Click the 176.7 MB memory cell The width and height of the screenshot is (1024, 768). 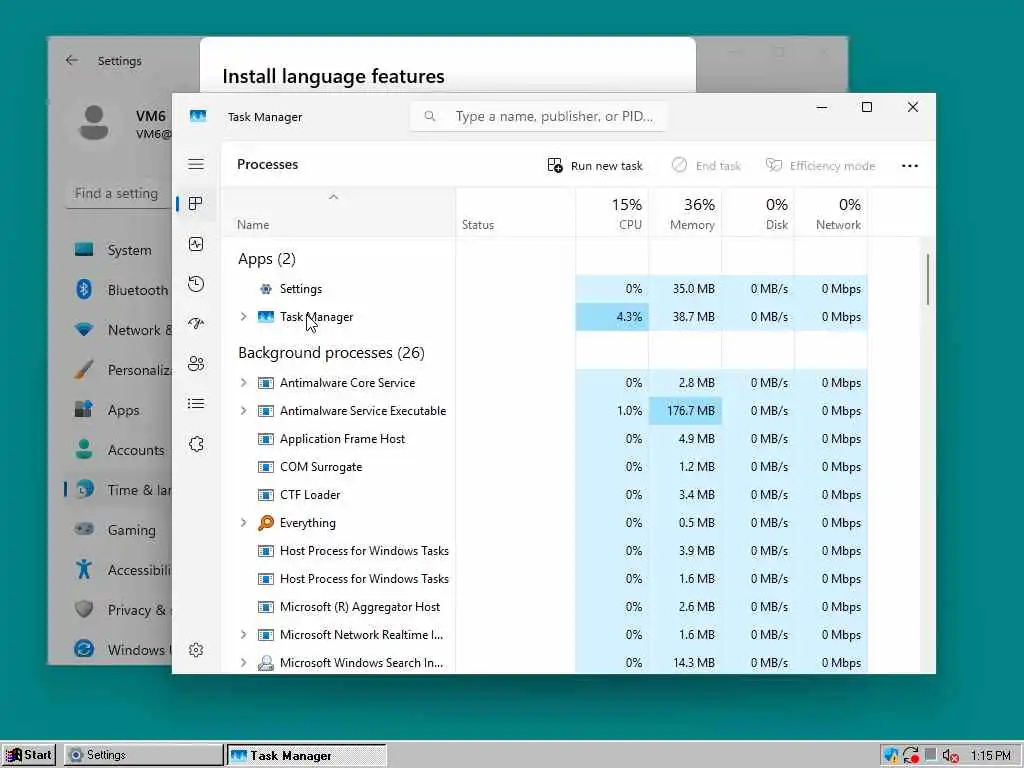coord(685,411)
